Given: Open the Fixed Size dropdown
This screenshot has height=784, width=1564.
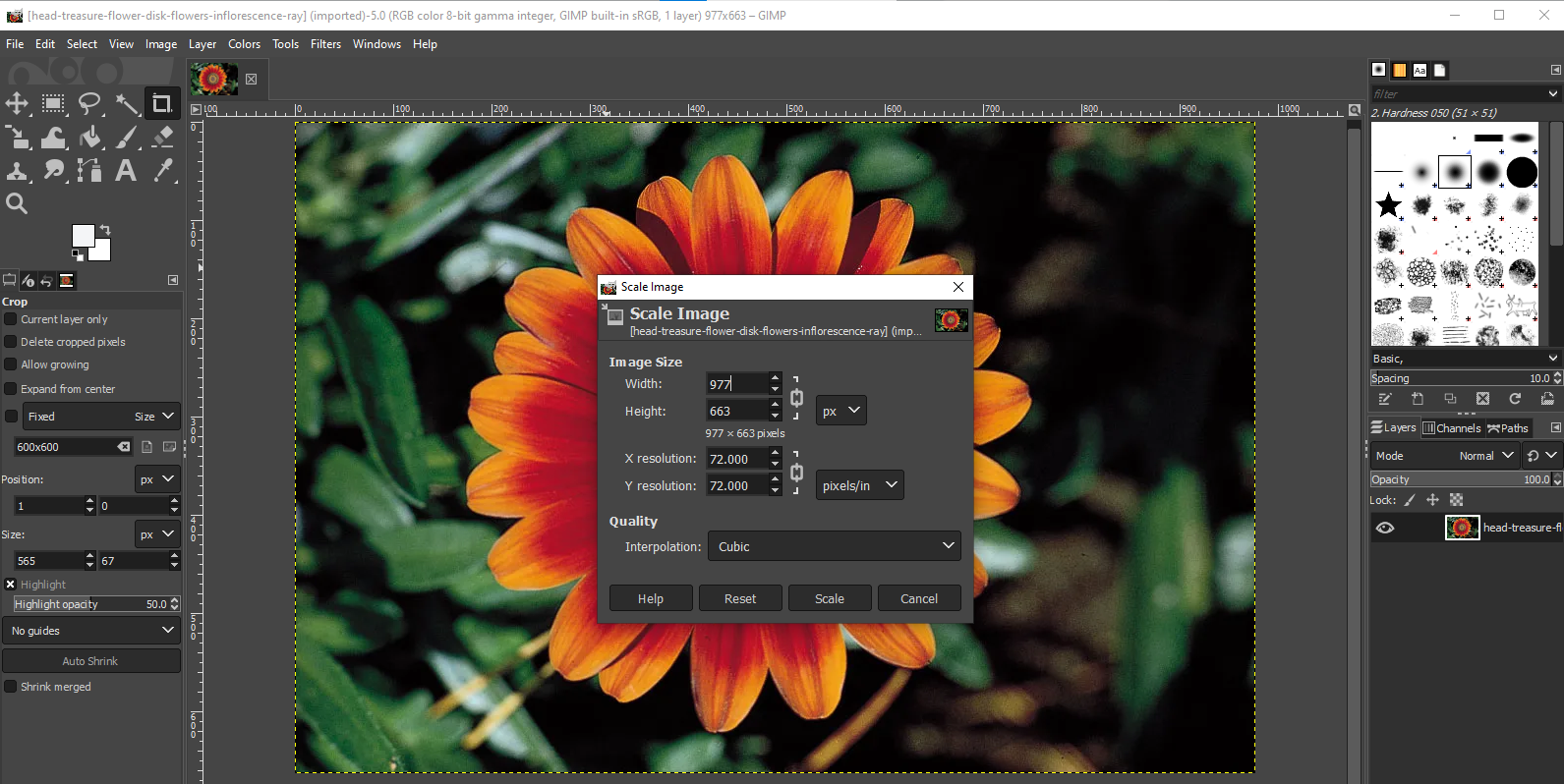Looking at the screenshot, I should pyautogui.click(x=100, y=417).
